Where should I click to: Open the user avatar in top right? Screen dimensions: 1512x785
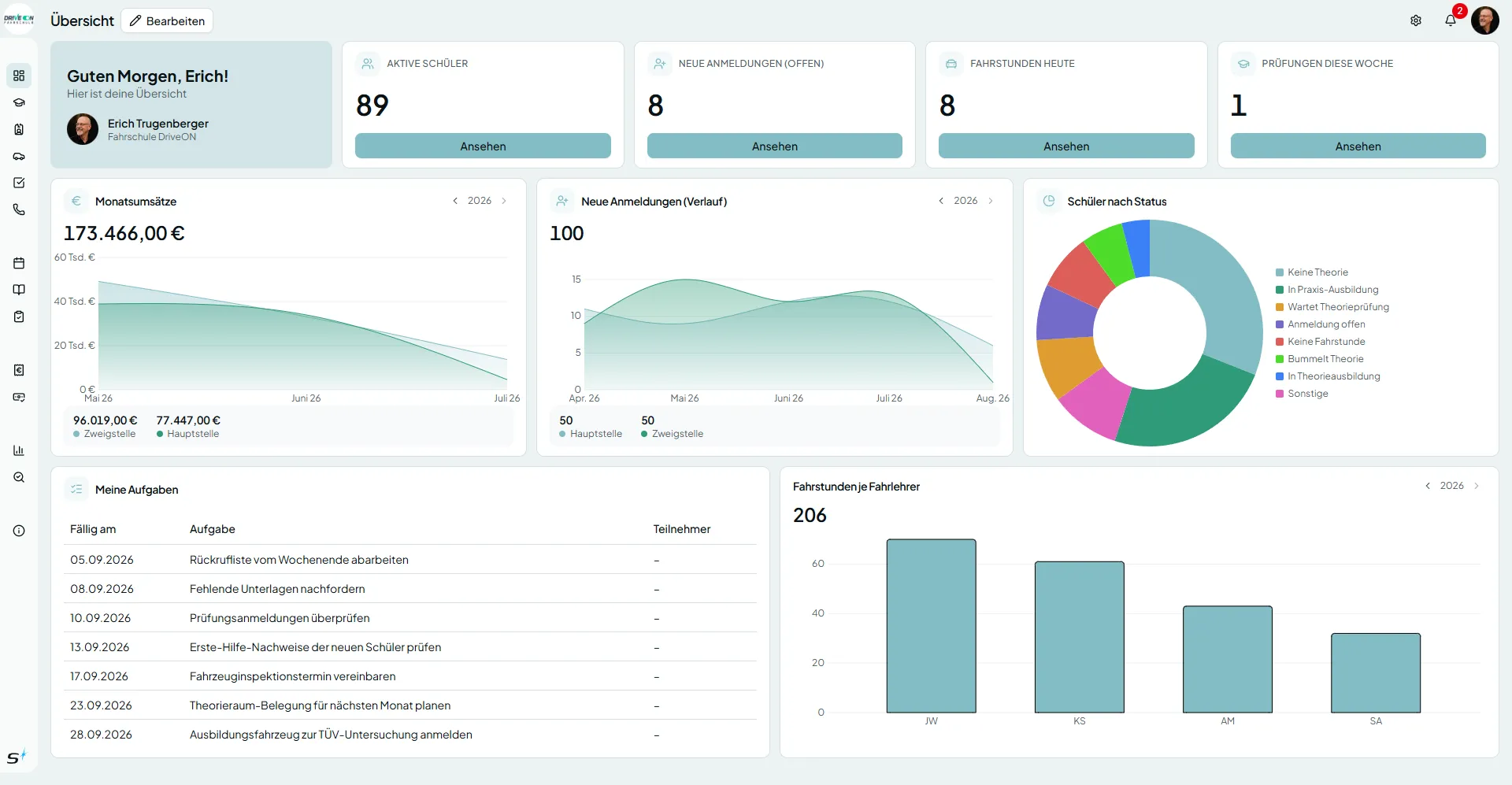pyautogui.click(x=1485, y=20)
